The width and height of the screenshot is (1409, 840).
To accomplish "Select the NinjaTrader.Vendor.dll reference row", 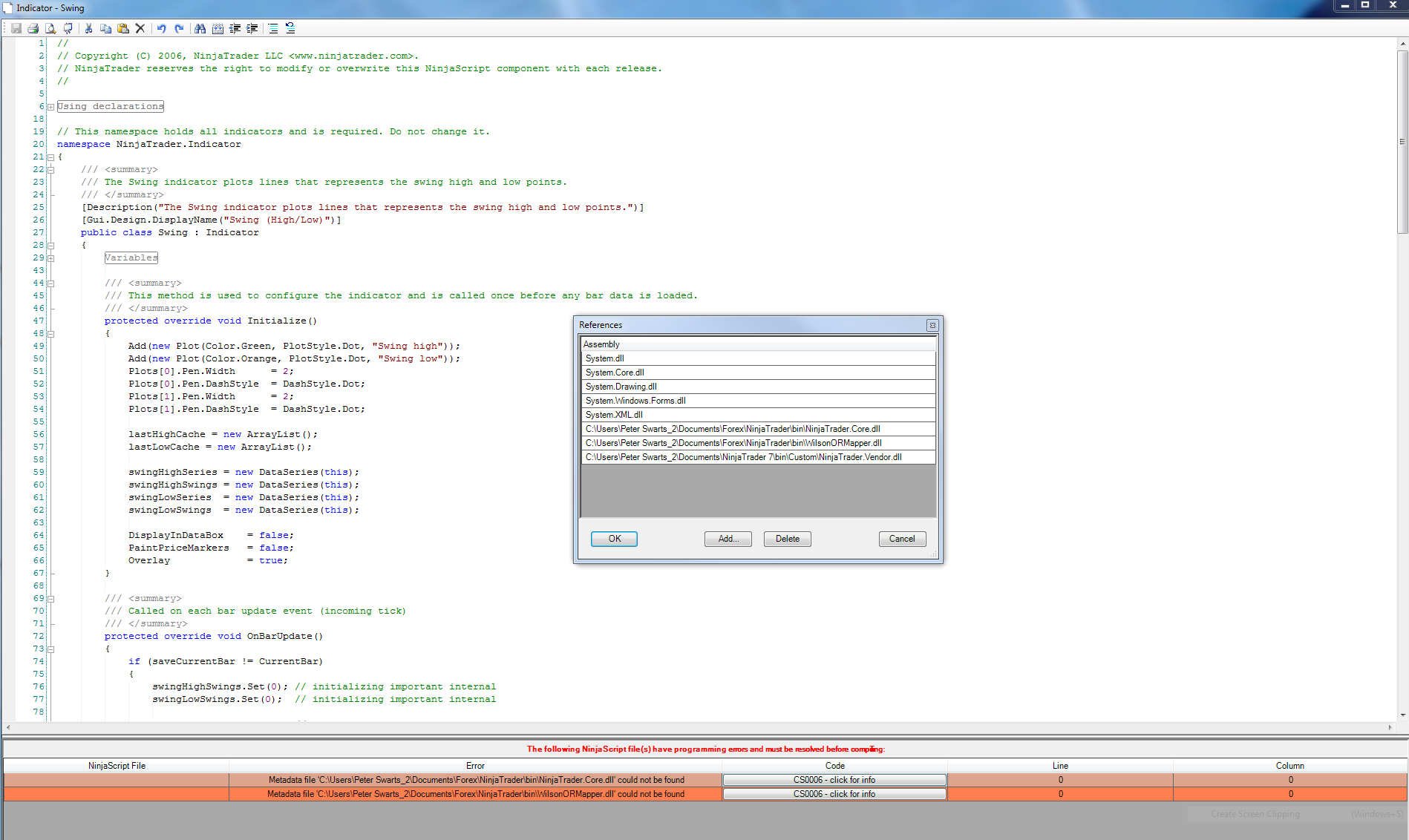I will (758, 457).
